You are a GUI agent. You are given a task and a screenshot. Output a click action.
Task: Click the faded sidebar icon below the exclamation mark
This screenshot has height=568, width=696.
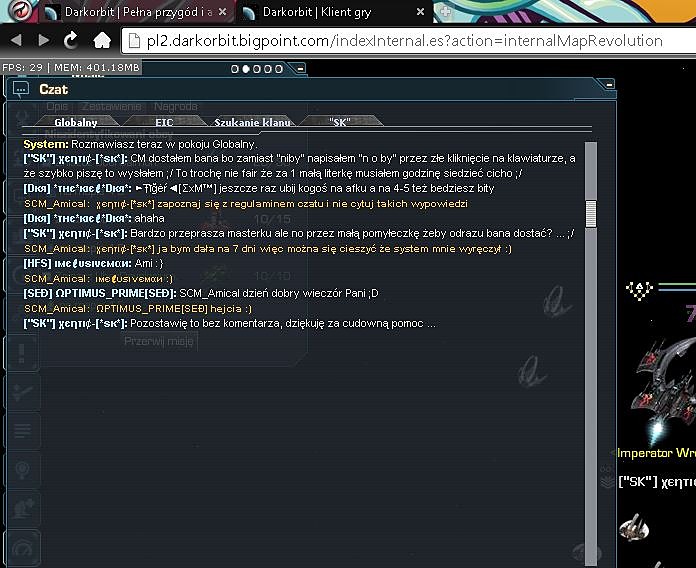click(22, 392)
